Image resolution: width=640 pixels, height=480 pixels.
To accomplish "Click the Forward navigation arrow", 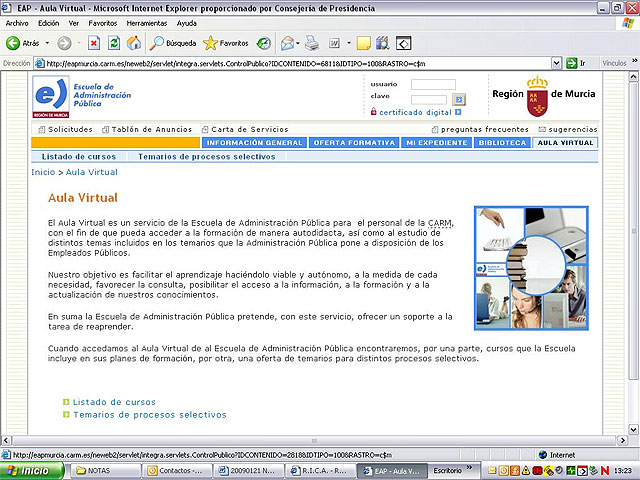I will click(64, 43).
